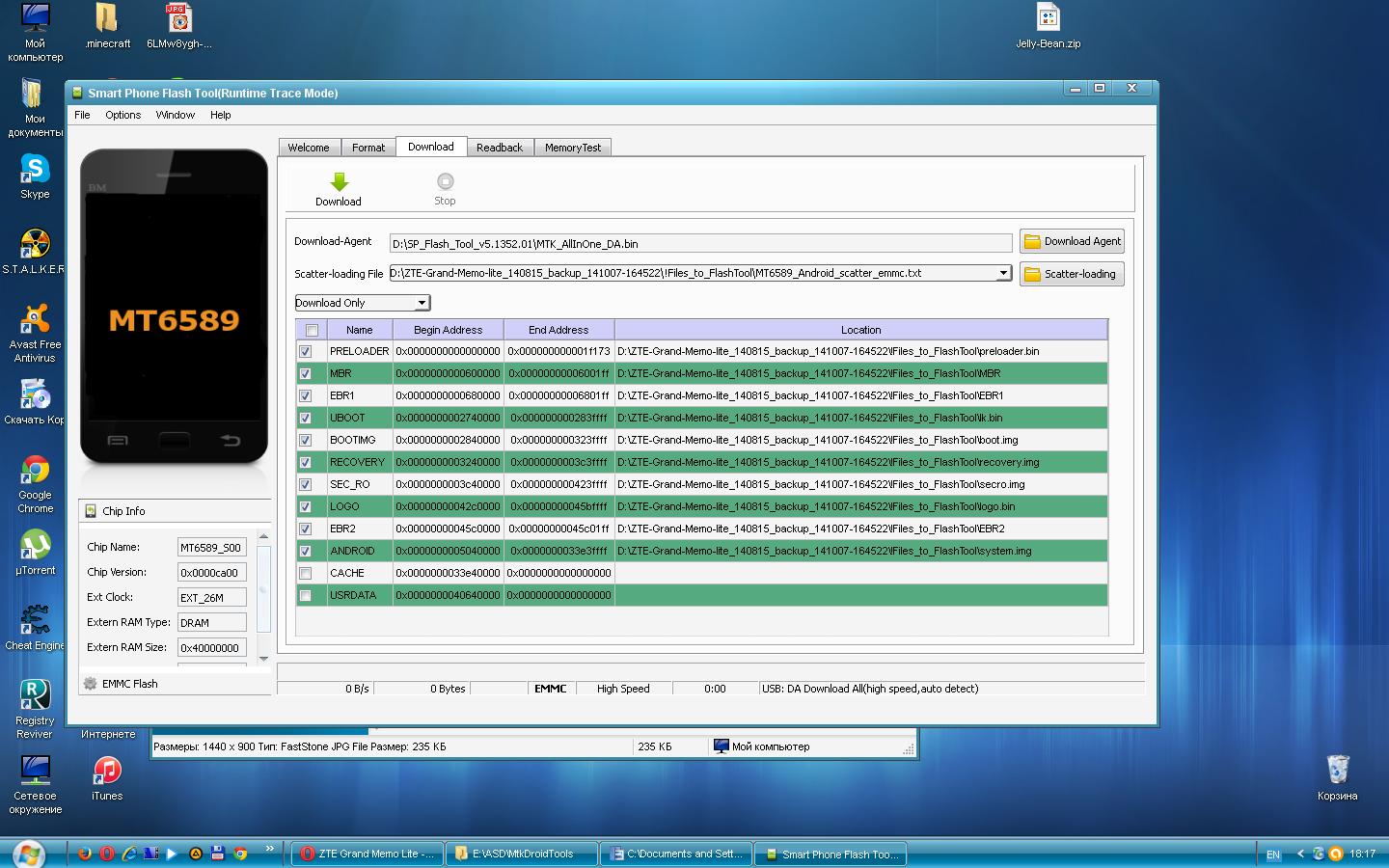Open the Scatter-loading File path dropdown
Viewport: 1389px width, 868px height.
1003,274
